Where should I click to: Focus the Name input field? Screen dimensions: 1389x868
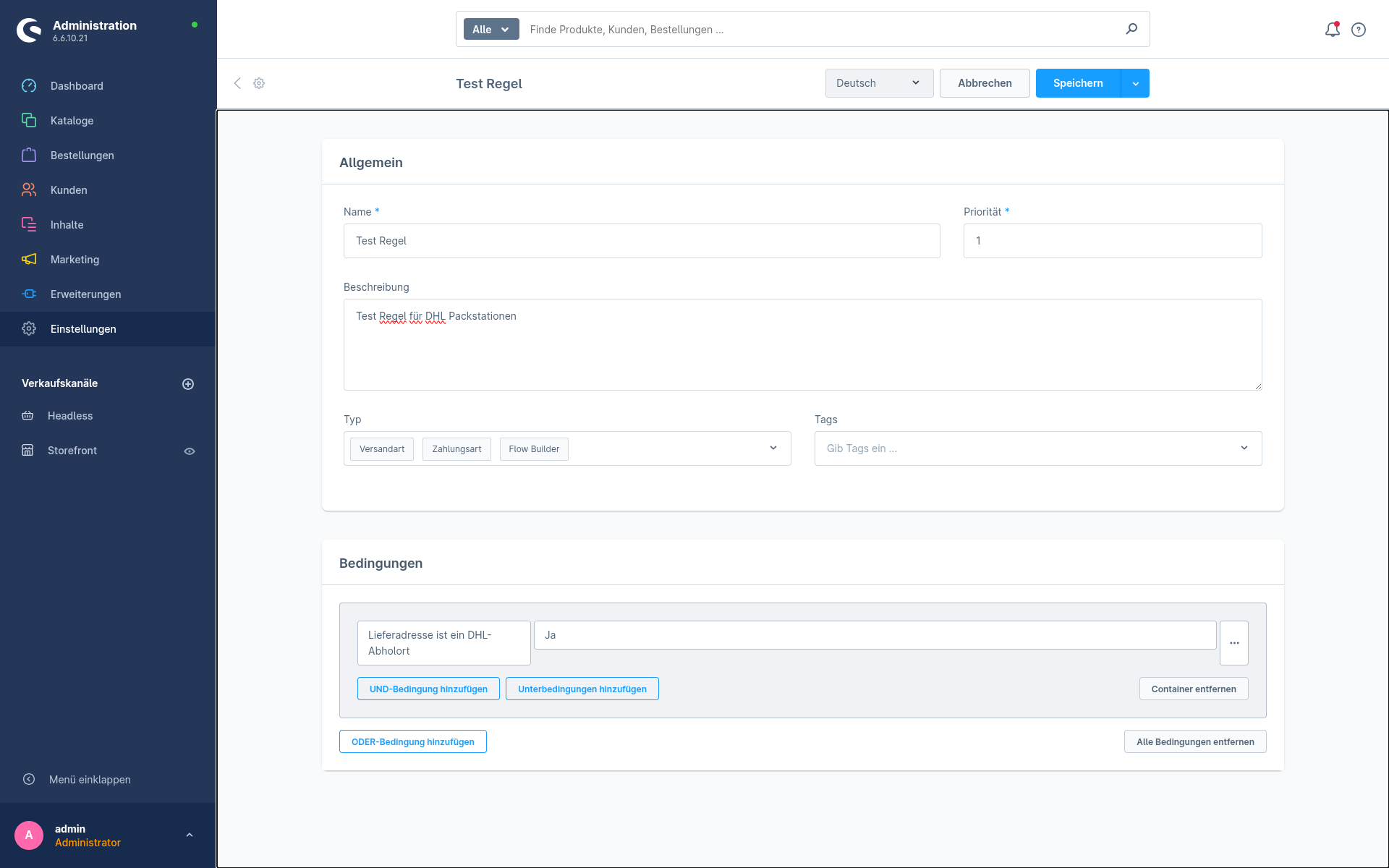point(642,241)
